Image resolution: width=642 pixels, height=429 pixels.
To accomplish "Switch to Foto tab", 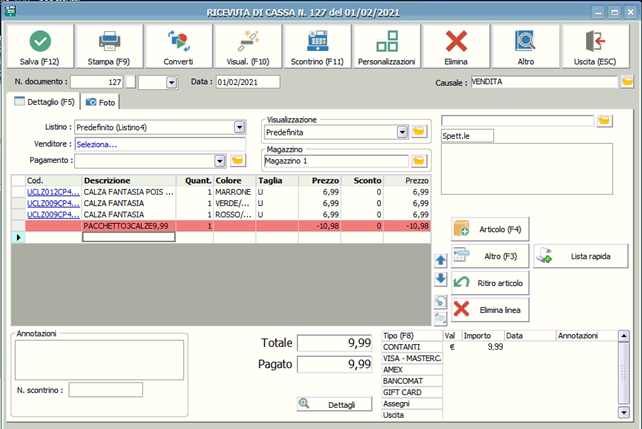I will pos(100,102).
